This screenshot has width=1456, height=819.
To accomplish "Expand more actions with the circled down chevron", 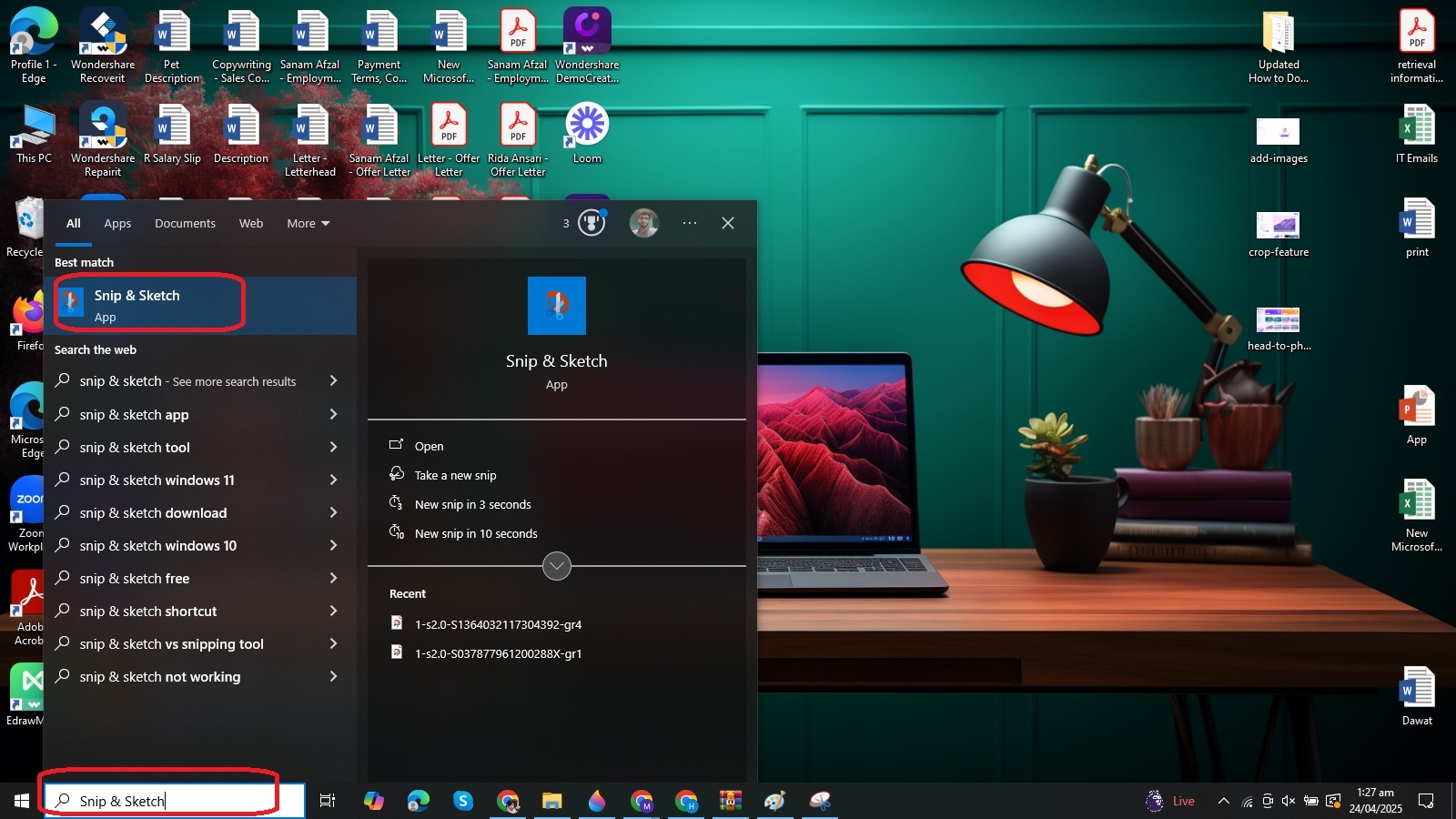I will click(557, 566).
